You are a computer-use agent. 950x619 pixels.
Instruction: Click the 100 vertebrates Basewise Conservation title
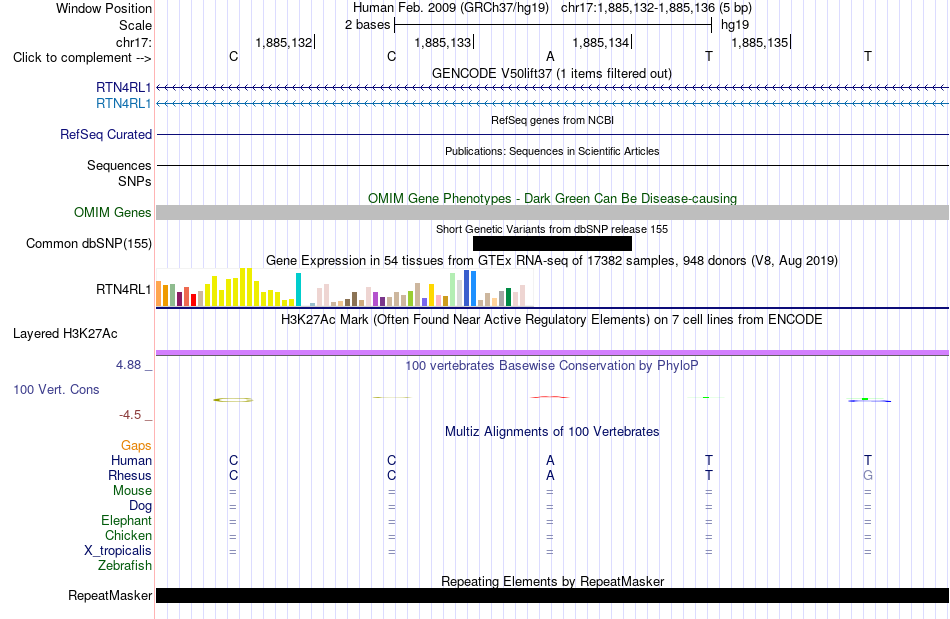(x=552, y=365)
